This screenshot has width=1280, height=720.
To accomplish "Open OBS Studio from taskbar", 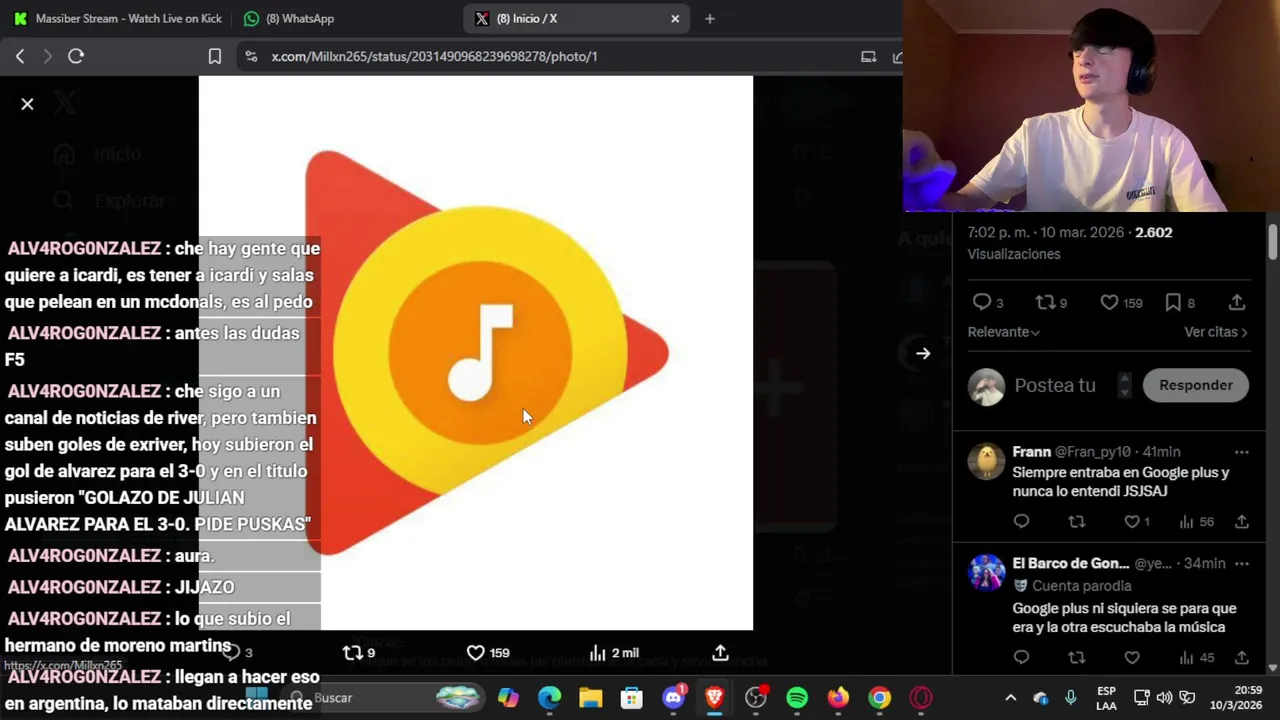I will click(x=755, y=698).
